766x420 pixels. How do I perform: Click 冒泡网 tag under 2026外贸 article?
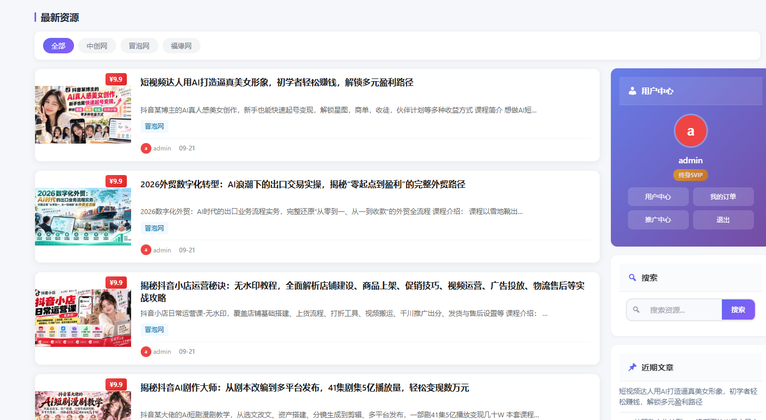[154, 228]
